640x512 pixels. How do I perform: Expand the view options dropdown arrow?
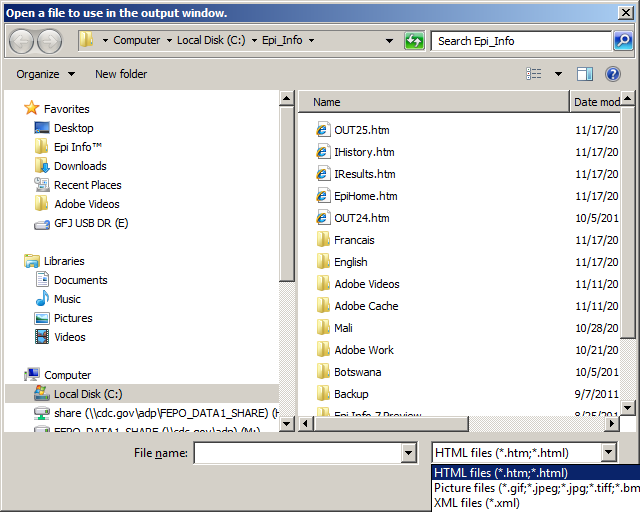coord(558,74)
